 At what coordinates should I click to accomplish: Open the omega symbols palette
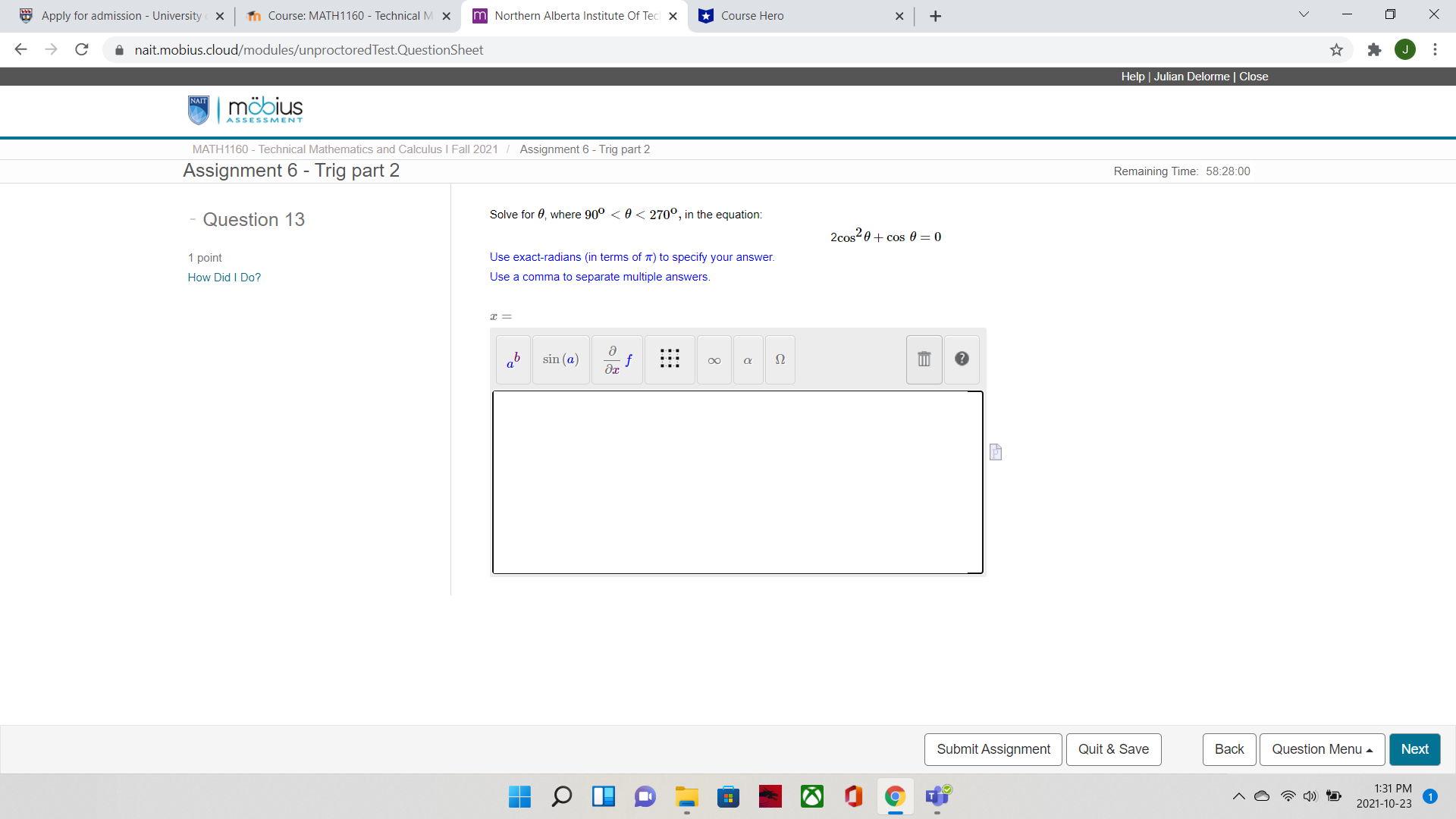tap(780, 359)
